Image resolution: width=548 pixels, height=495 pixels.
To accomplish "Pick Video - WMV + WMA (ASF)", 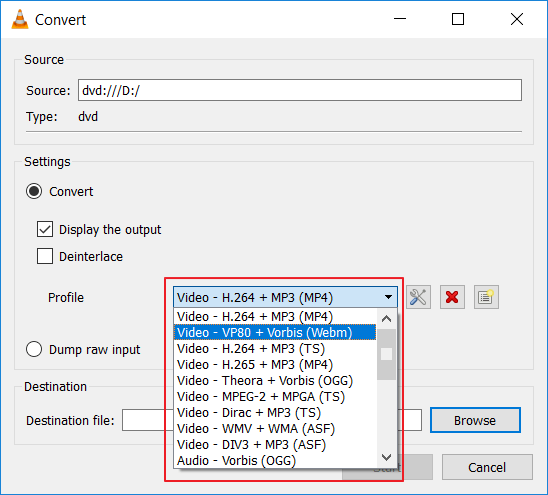I will 275,429.
